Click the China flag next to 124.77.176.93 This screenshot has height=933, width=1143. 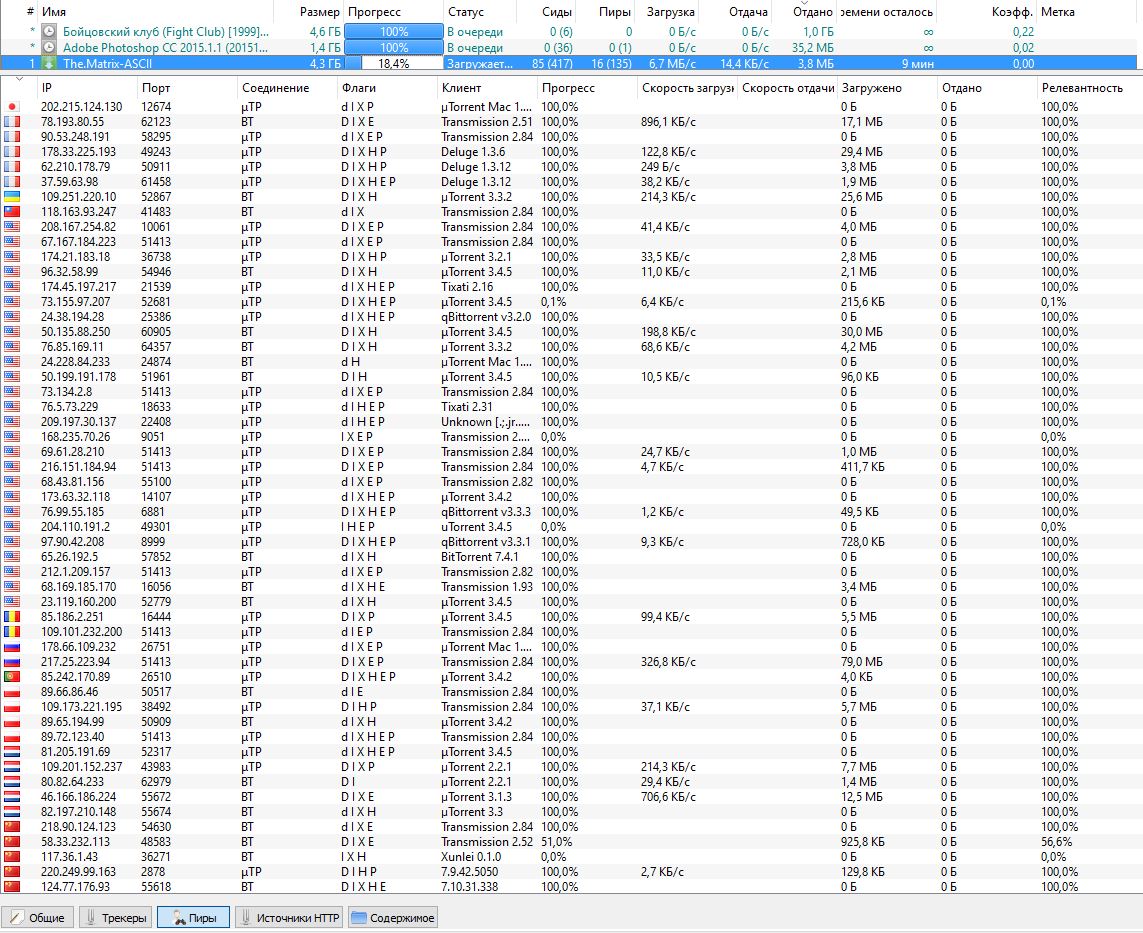12,886
